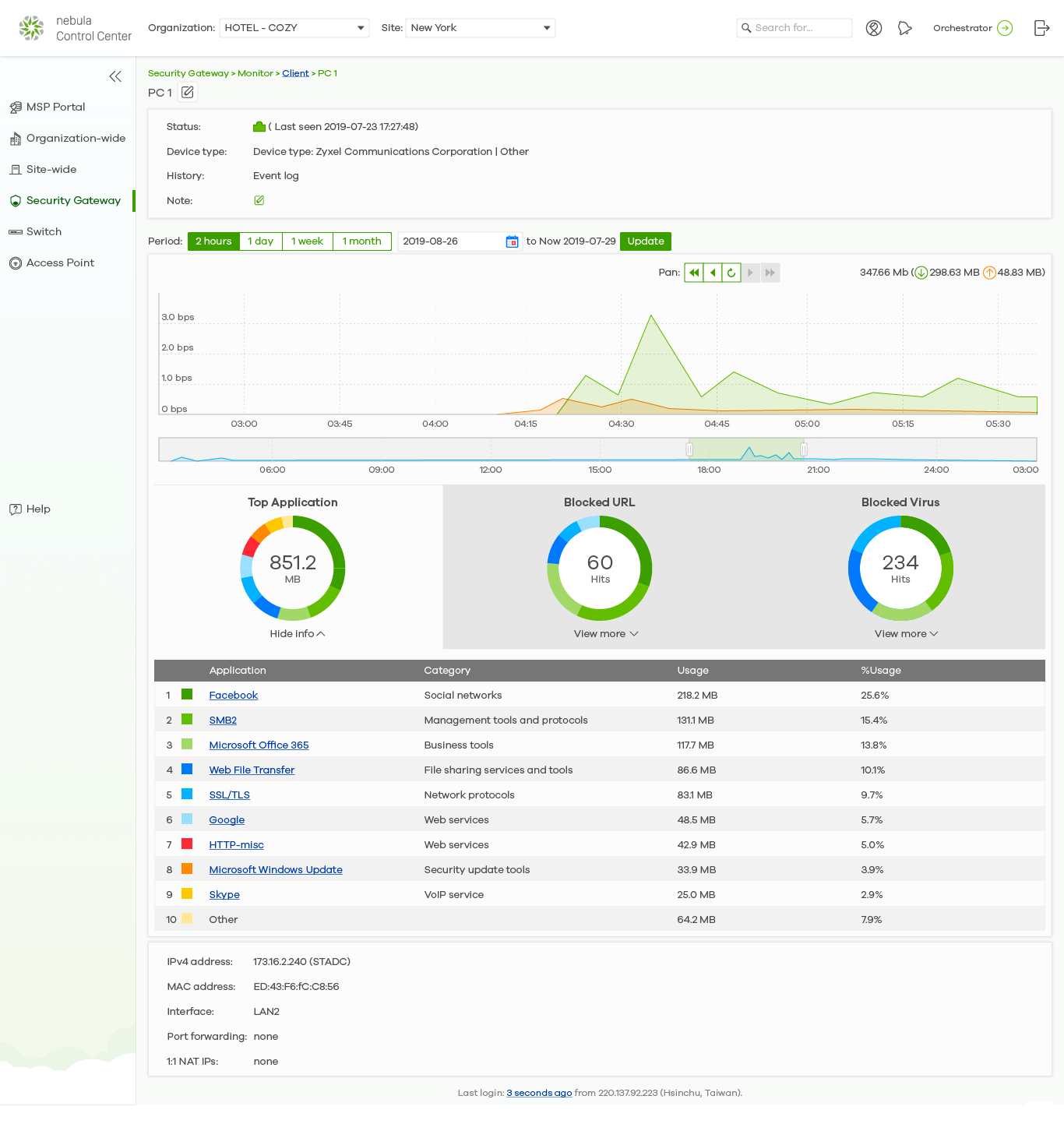
Task: Pan chart one step backward
Action: [712, 273]
